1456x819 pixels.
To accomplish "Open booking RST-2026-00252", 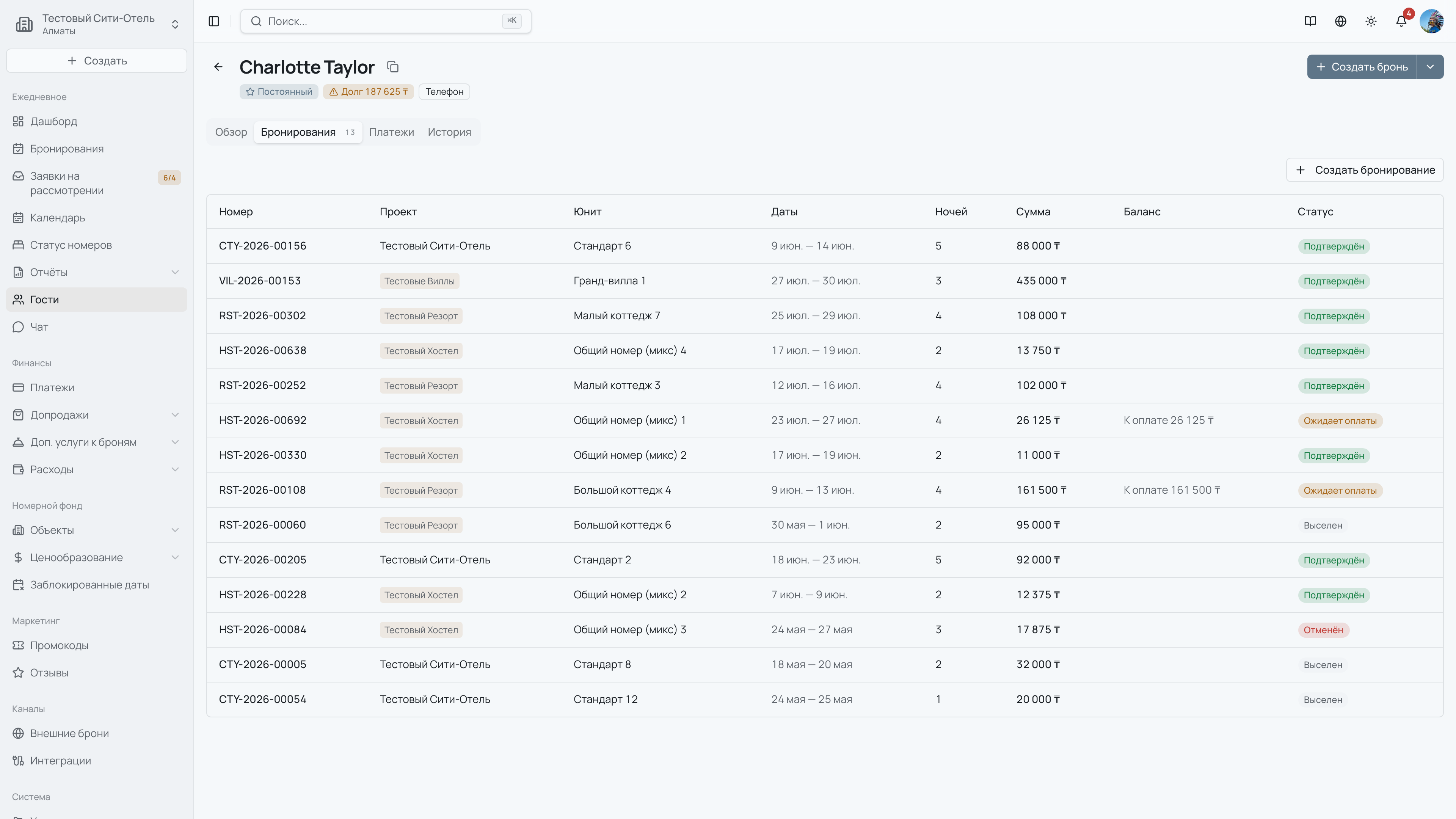I will tap(263, 386).
